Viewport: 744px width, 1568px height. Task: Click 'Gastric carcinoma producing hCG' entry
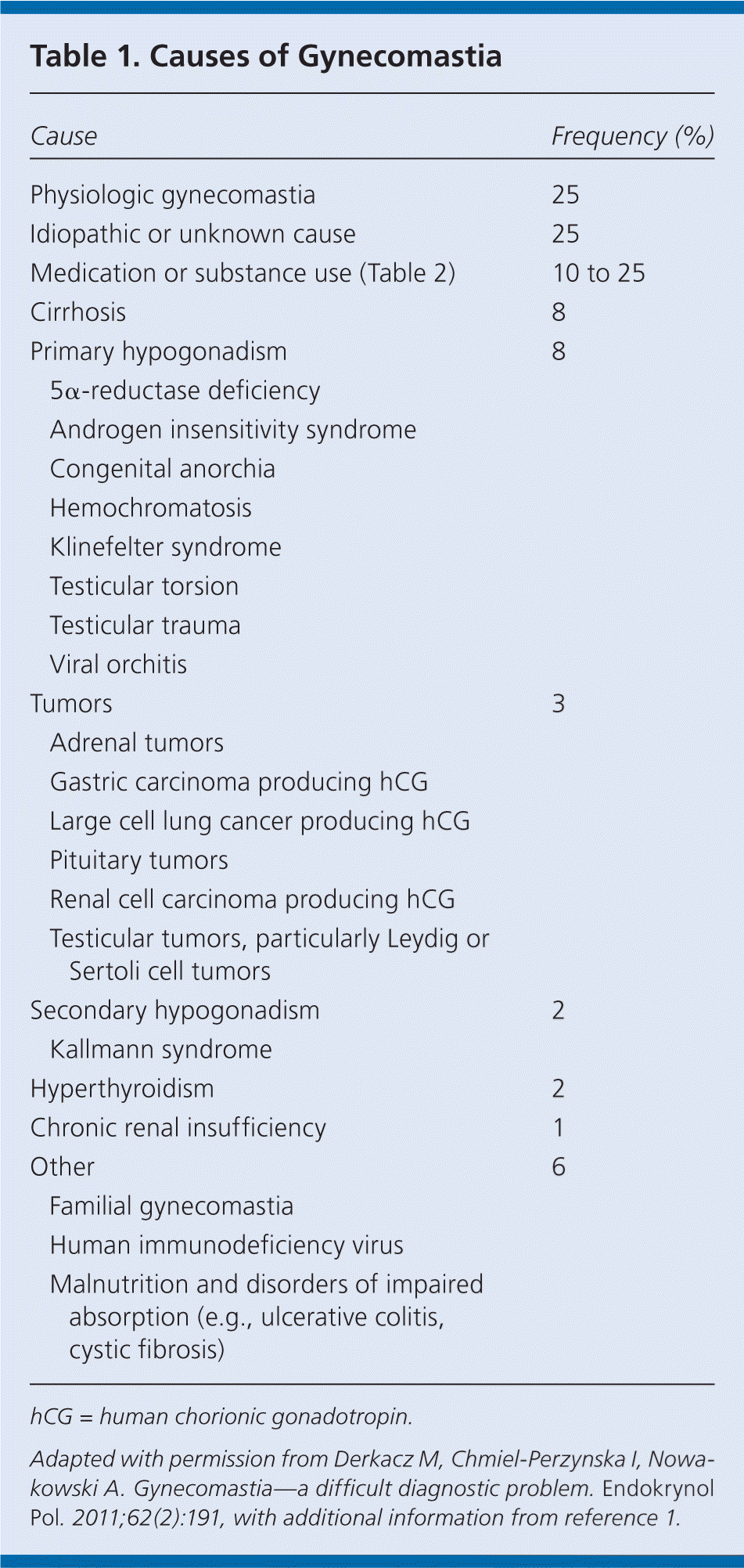point(239,782)
